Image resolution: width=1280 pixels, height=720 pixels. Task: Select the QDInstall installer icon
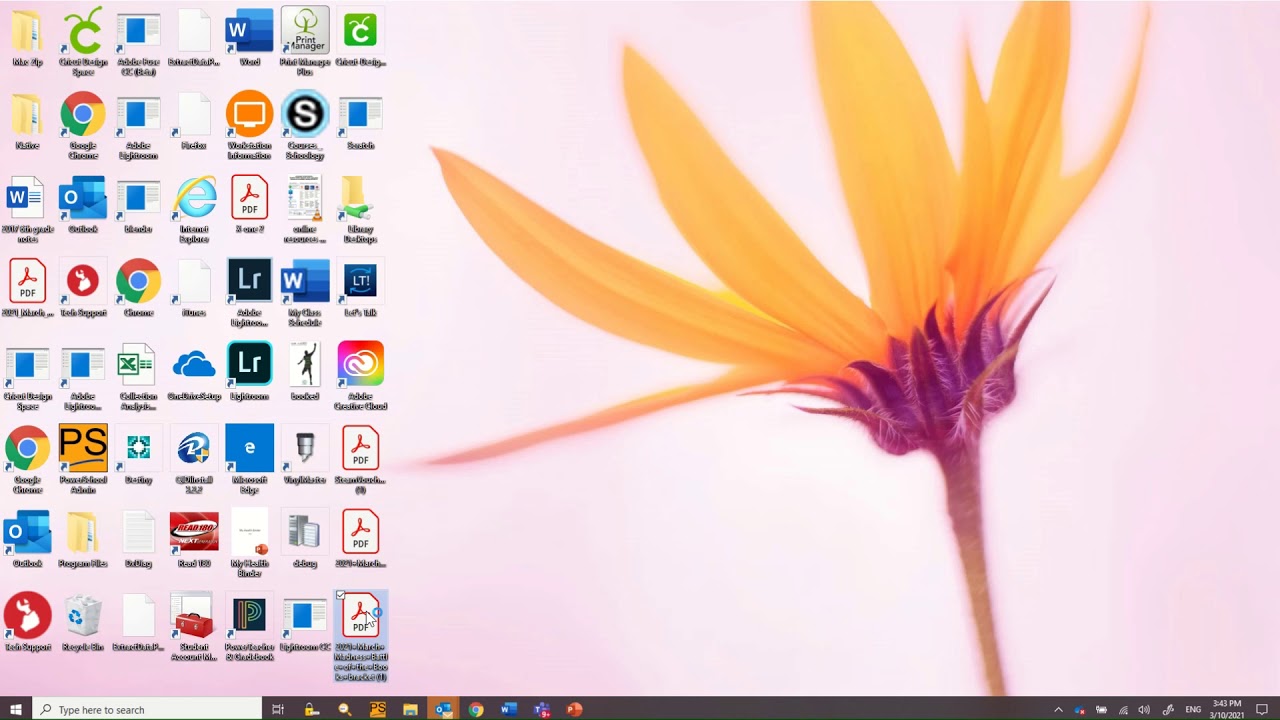[194, 460]
